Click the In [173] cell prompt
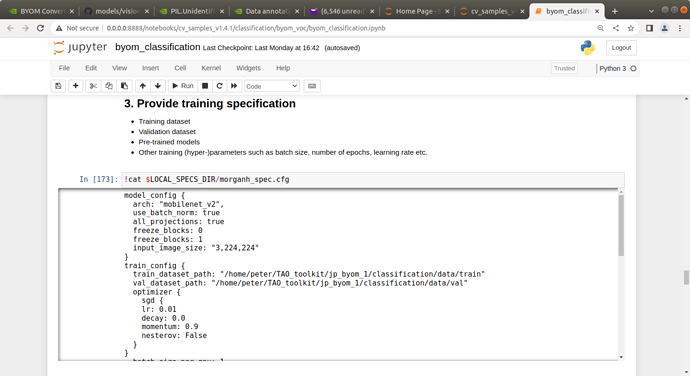 point(99,179)
